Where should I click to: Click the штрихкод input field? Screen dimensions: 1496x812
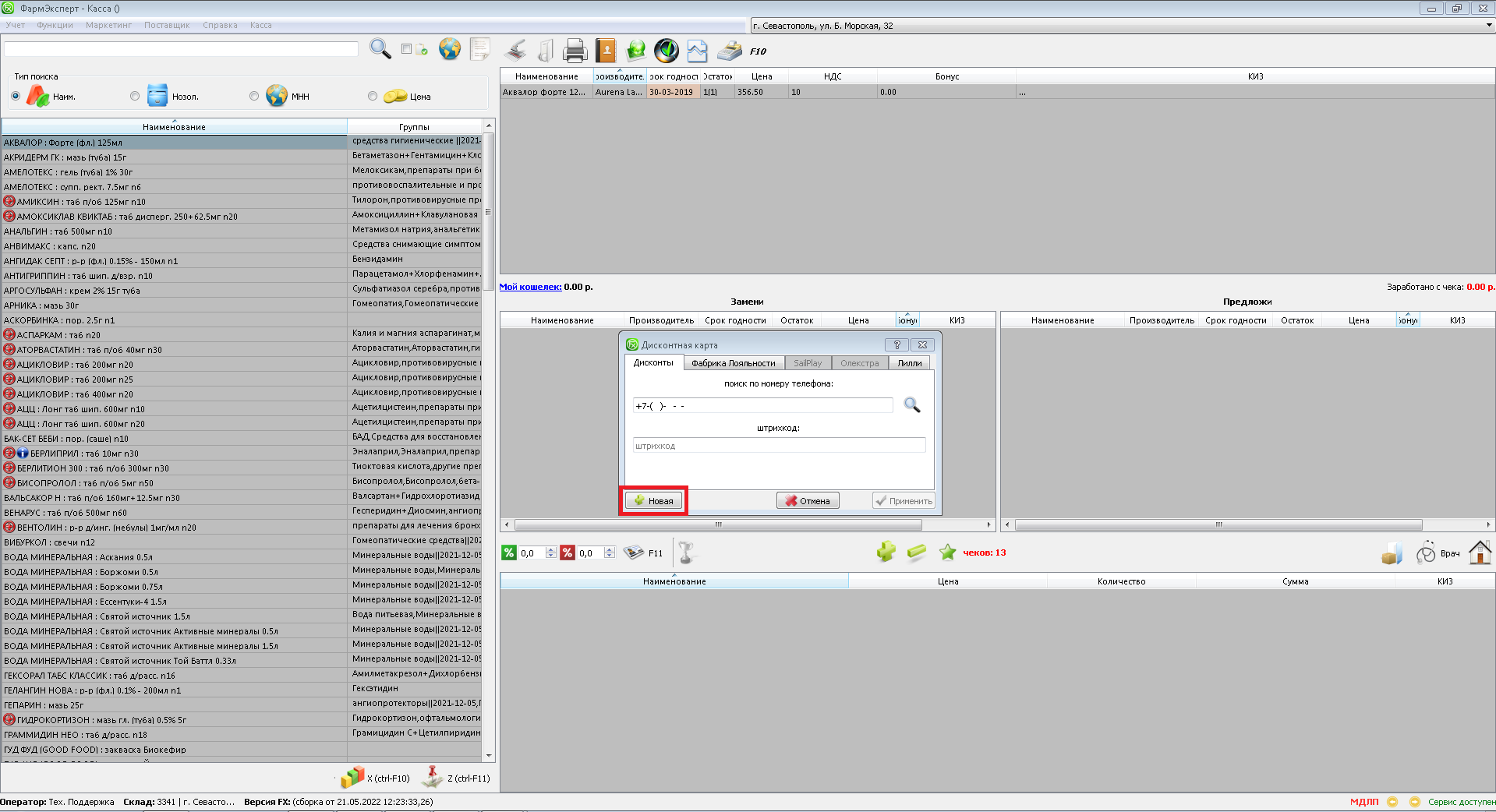[779, 446]
